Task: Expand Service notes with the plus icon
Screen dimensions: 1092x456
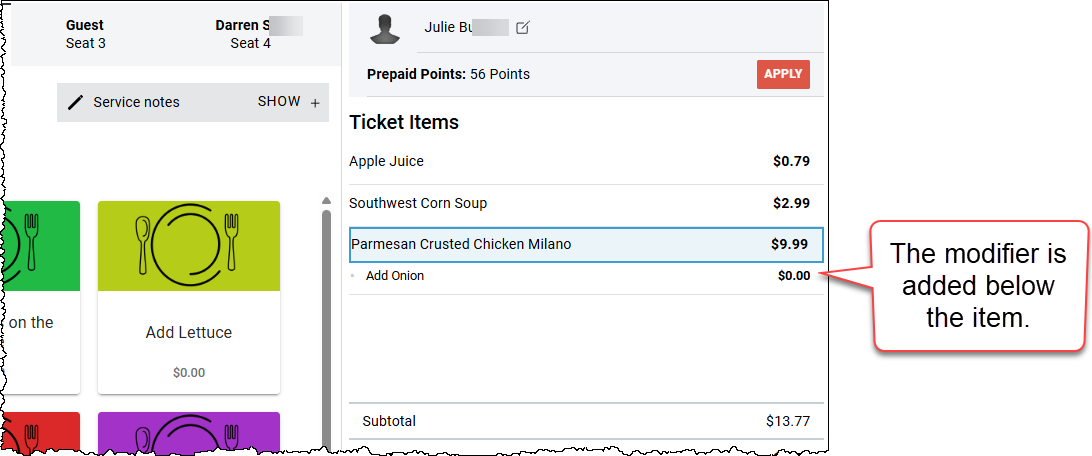Action: point(315,103)
